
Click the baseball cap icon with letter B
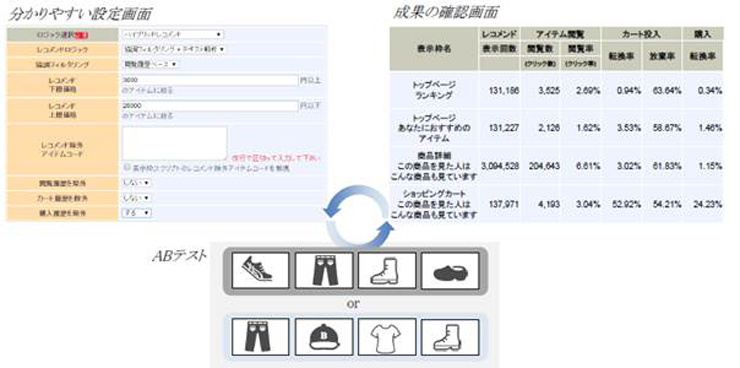click(x=324, y=337)
